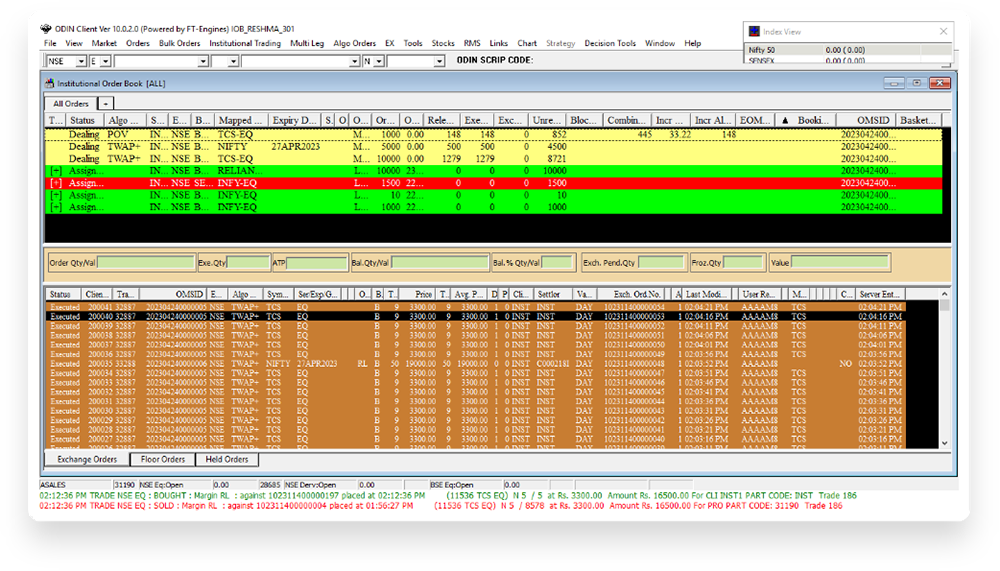Switch to the Floor Orders tab
This screenshot has height=571, width=1000.
click(x=163, y=459)
